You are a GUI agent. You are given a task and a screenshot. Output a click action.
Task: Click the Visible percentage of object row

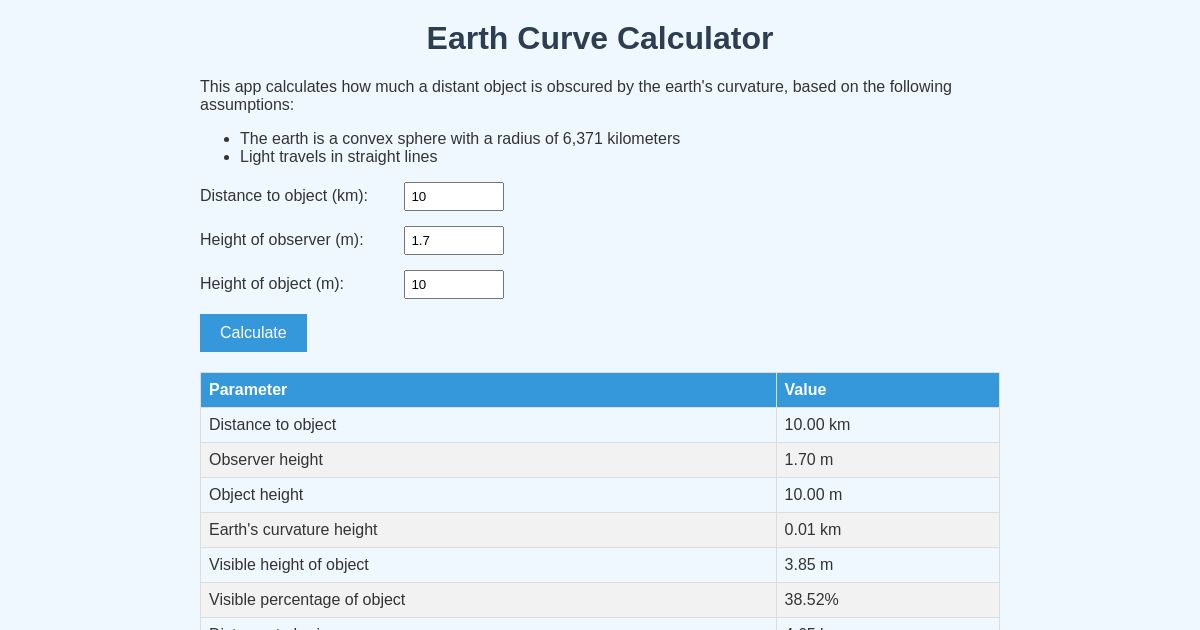point(307,599)
